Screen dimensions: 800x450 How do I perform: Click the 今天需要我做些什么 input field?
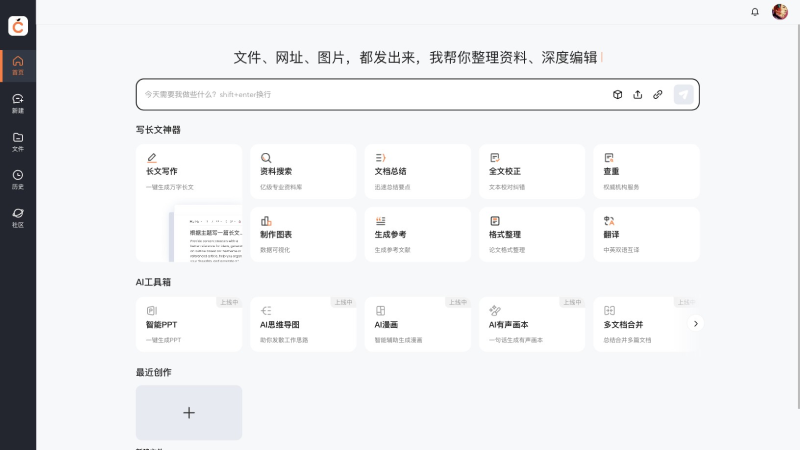pos(370,94)
